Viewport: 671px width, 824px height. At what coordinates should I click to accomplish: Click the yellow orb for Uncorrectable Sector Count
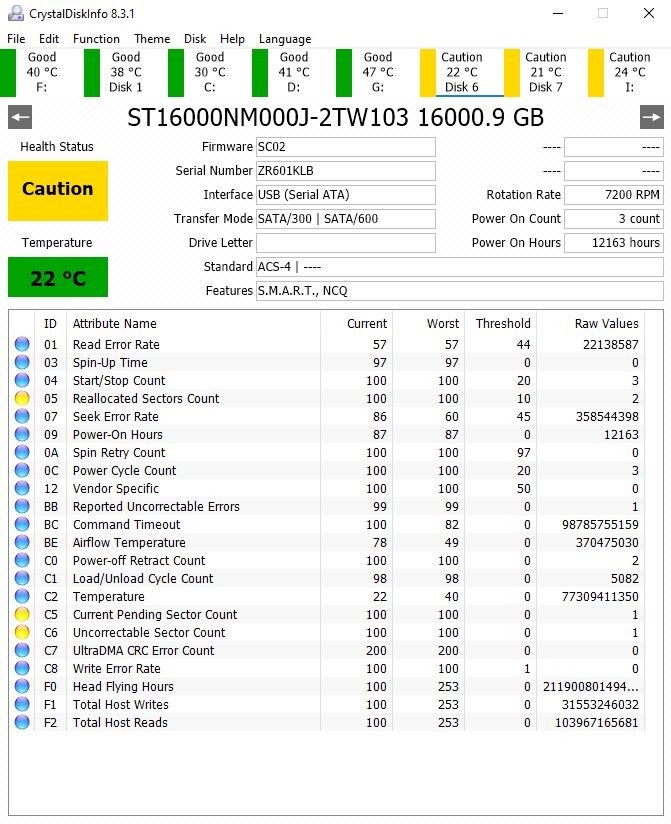(22, 632)
